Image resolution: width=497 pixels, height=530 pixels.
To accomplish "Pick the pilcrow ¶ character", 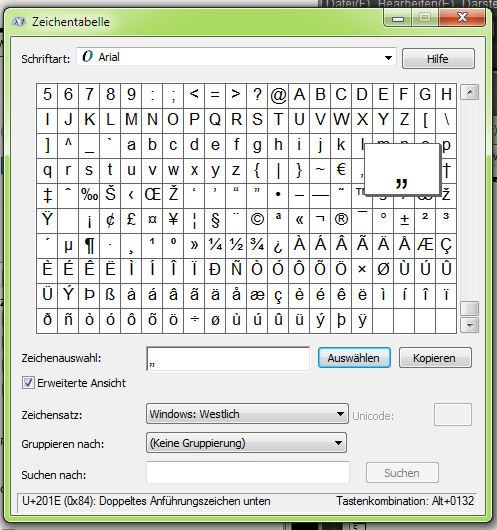I will (x=89, y=245).
